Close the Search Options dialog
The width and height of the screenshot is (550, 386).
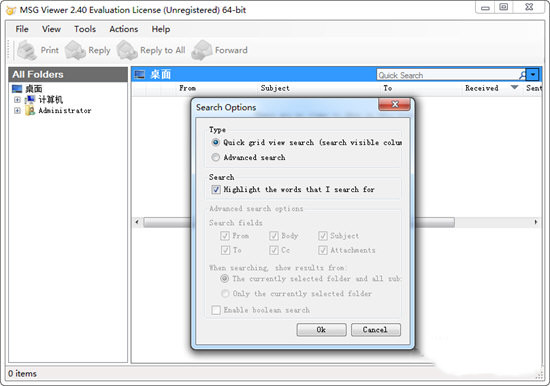395,105
